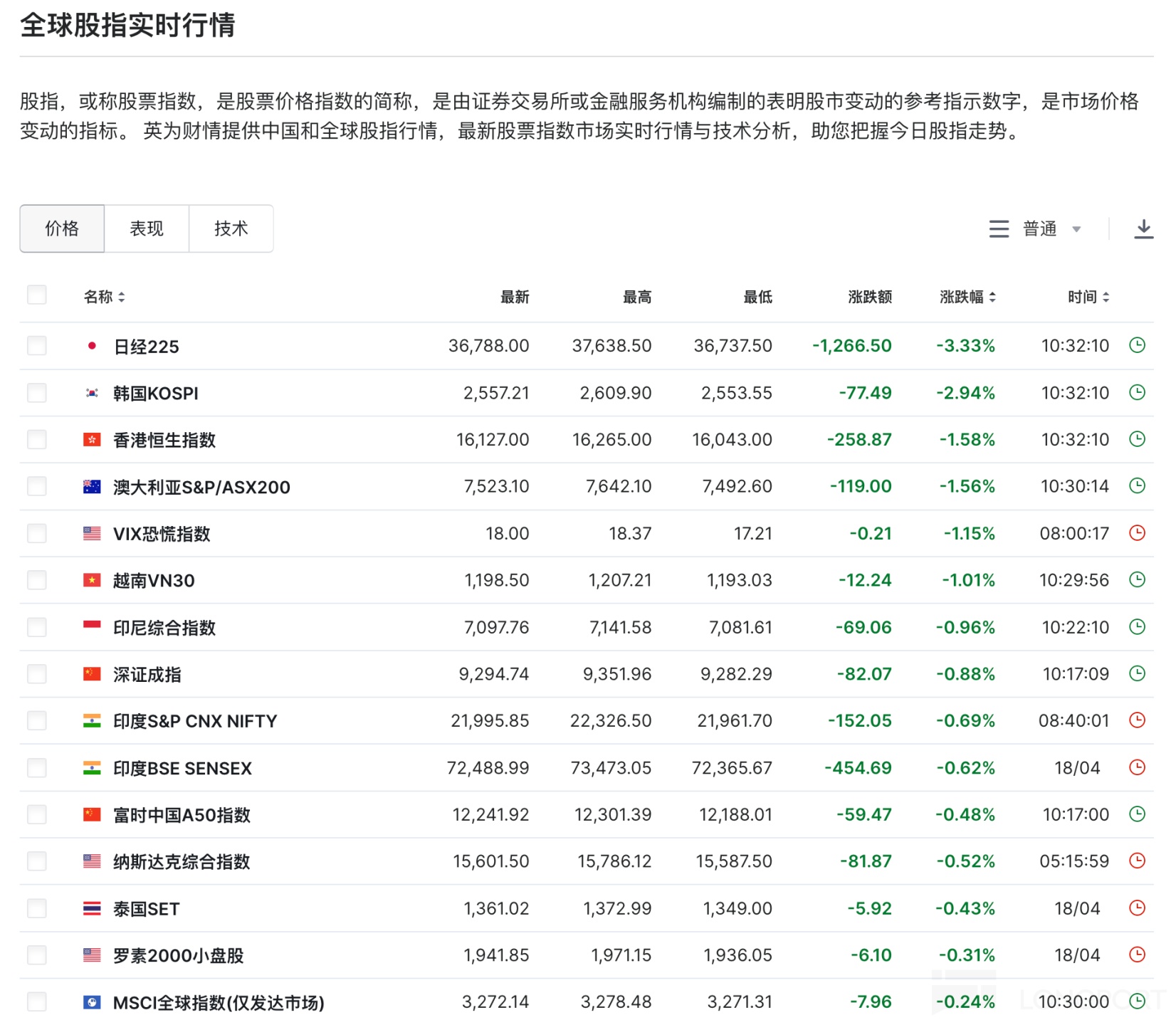Viewport: 1176px width, 1025px height.
Task: Switch to the 表现 tab
Action: tap(147, 228)
